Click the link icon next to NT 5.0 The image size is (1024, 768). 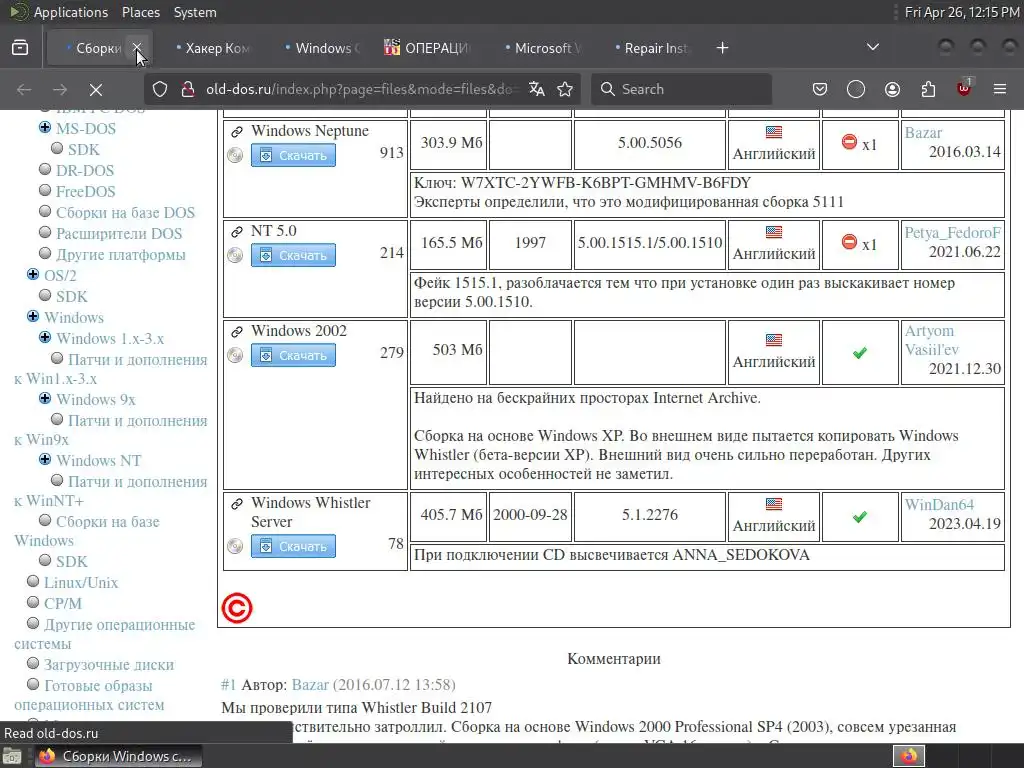[x=237, y=232]
